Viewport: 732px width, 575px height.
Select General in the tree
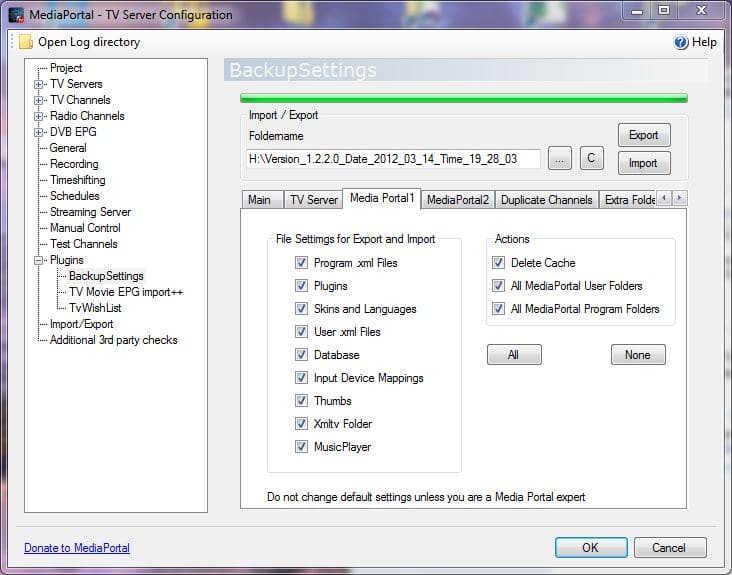[x=68, y=148]
